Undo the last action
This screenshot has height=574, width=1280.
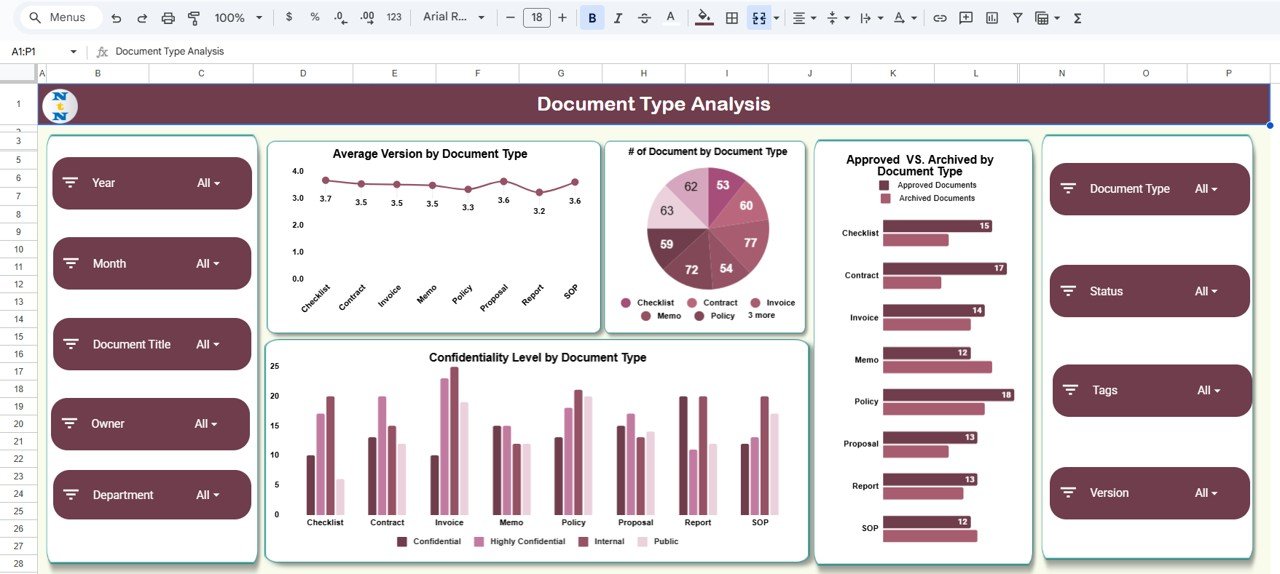(x=116, y=18)
